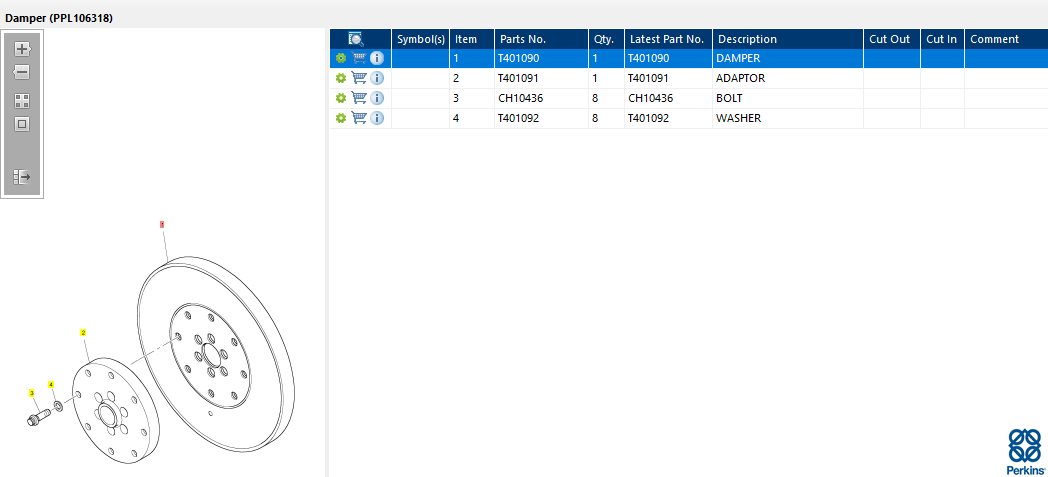Sort by Qty. column header
This screenshot has height=477, width=1048.
pyautogui.click(x=606, y=39)
